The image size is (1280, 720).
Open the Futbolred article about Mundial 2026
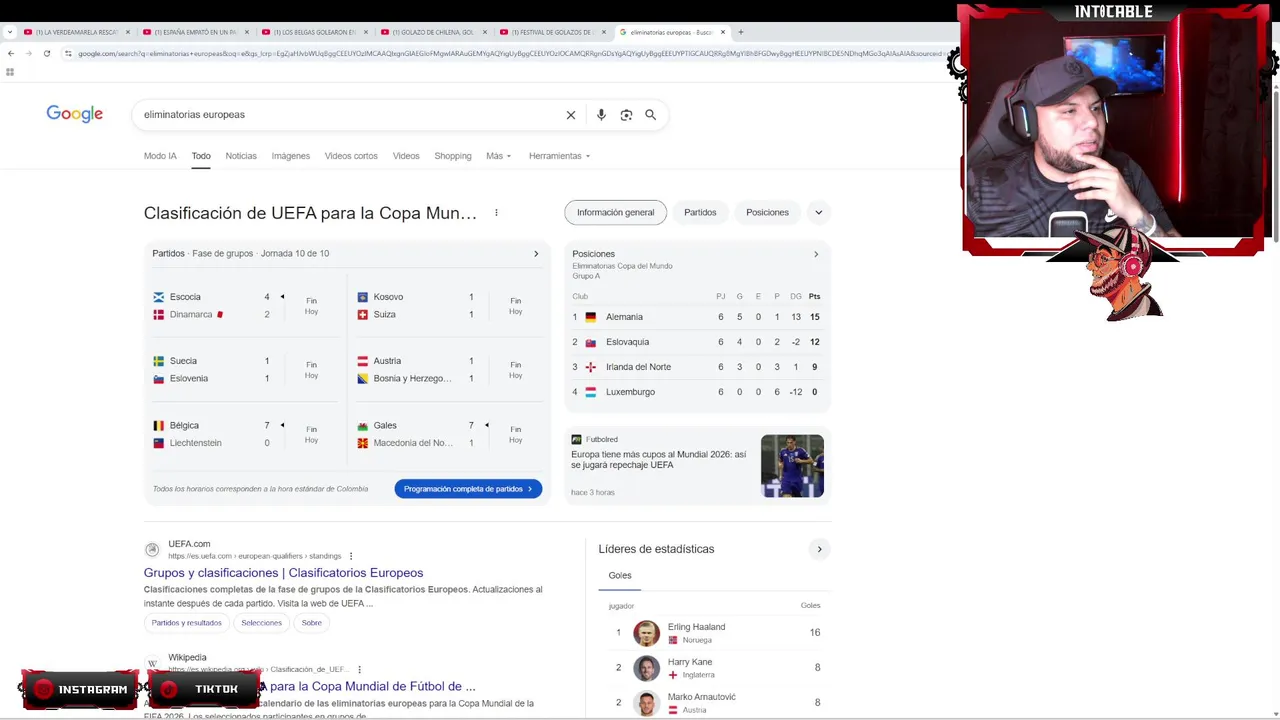pyautogui.click(x=659, y=460)
